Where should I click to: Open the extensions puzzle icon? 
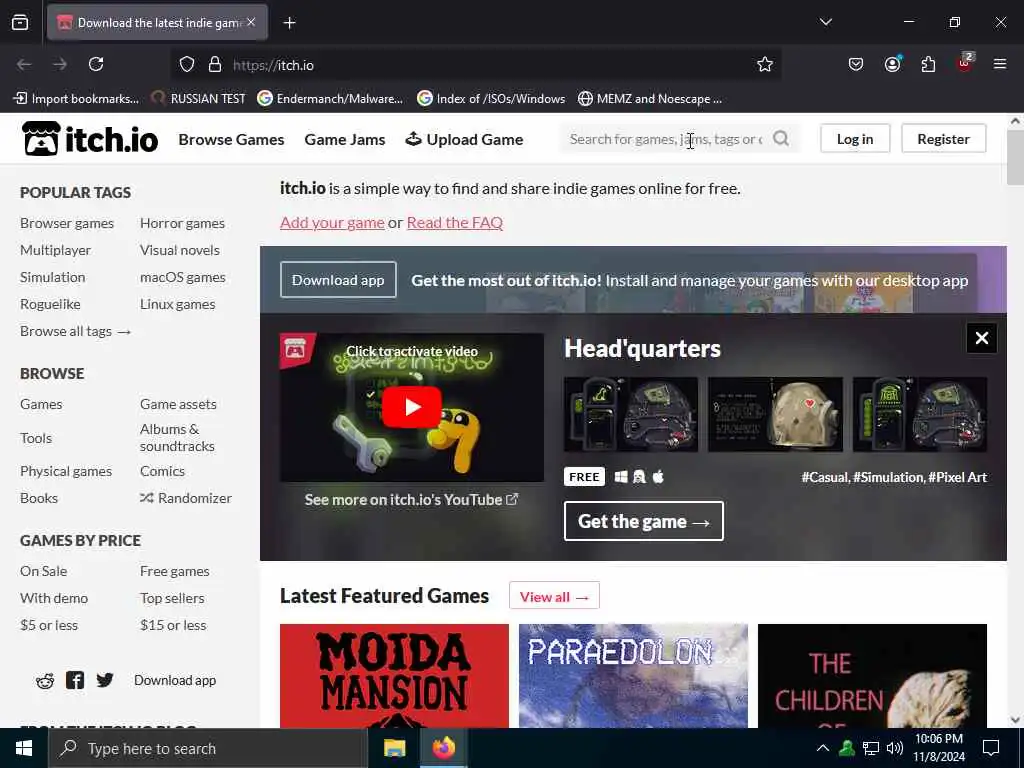pos(928,64)
